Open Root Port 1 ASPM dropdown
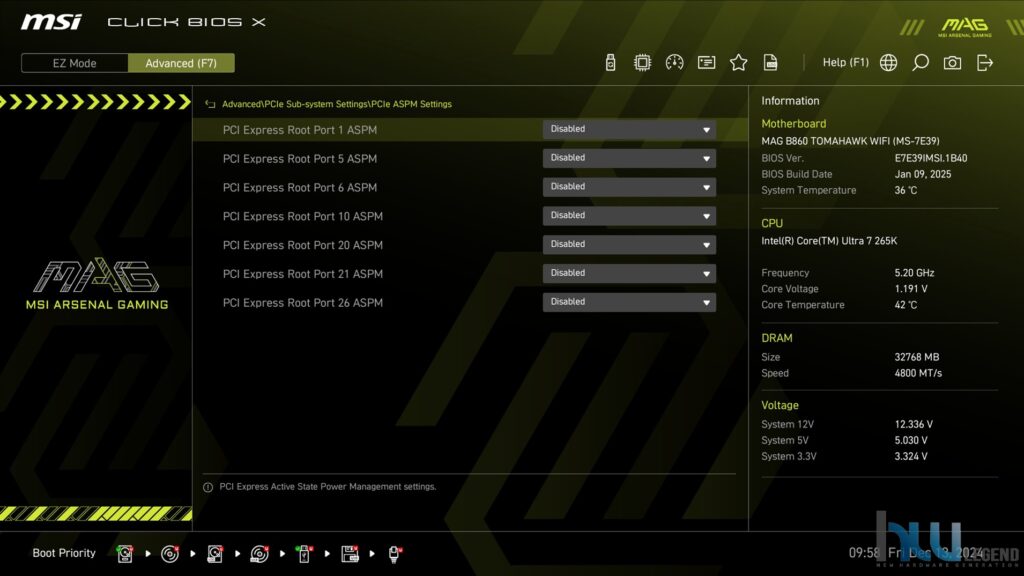 pos(629,129)
